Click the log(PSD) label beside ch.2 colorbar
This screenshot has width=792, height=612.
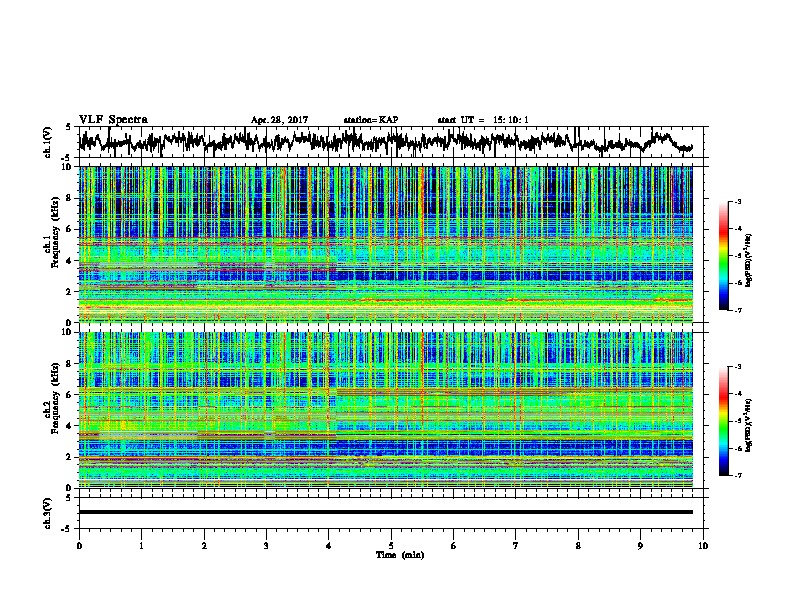click(x=749, y=425)
